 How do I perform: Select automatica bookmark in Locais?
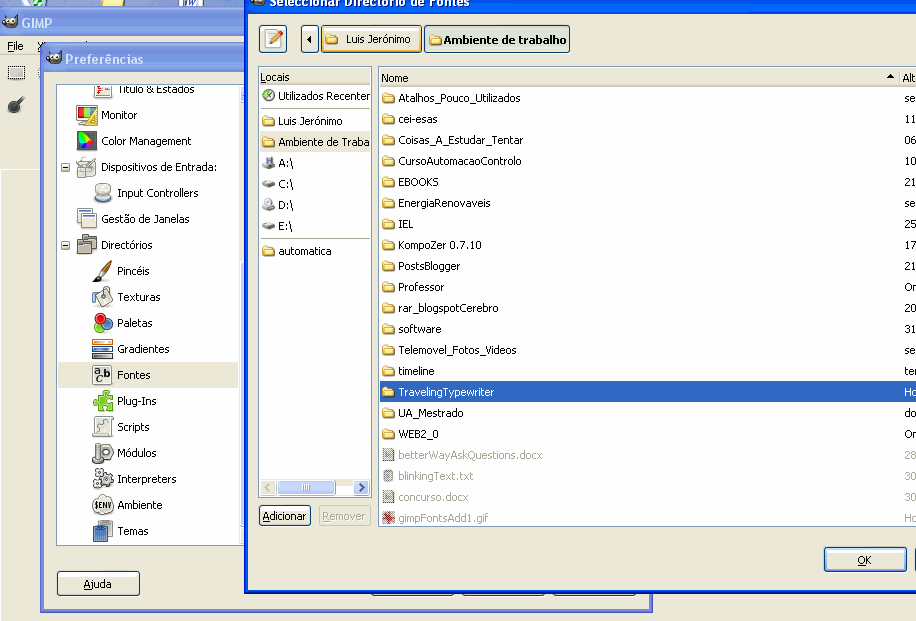tap(315, 251)
